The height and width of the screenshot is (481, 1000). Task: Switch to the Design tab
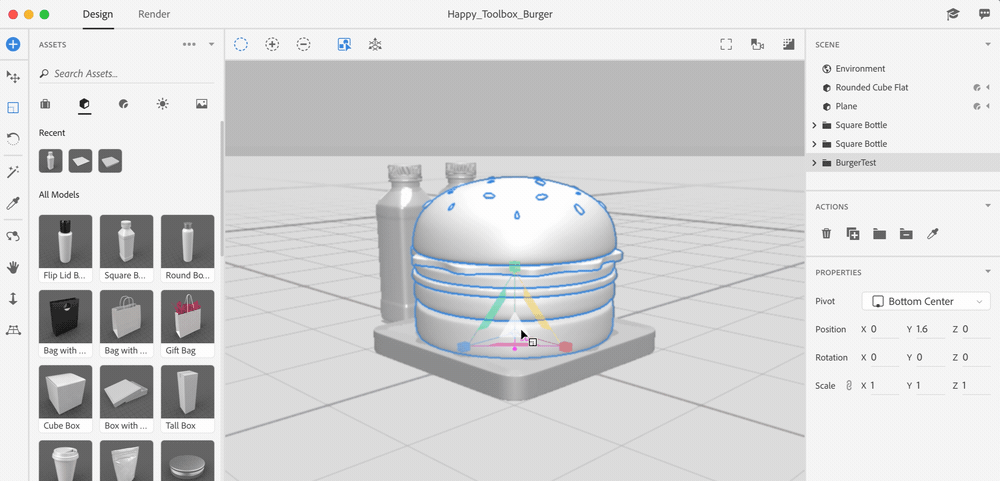coord(98,14)
